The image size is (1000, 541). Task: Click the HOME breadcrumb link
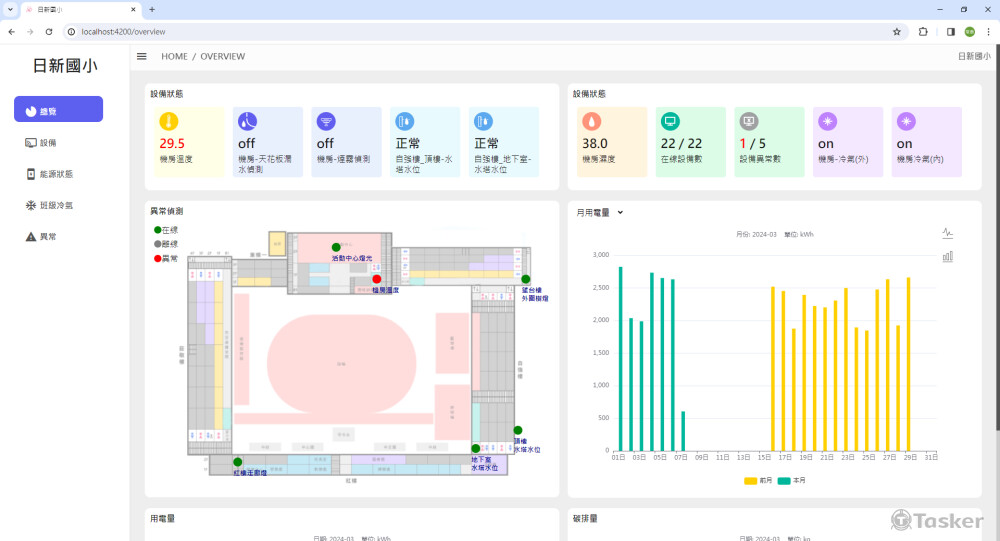pos(174,56)
